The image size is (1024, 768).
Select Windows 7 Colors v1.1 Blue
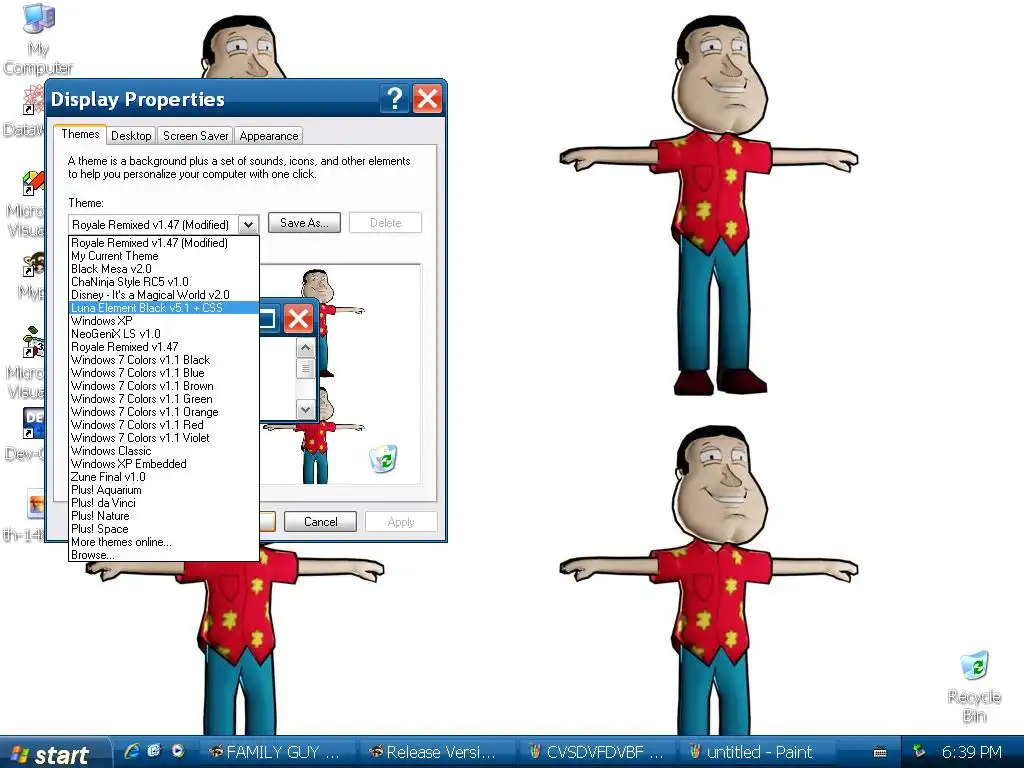click(164, 373)
